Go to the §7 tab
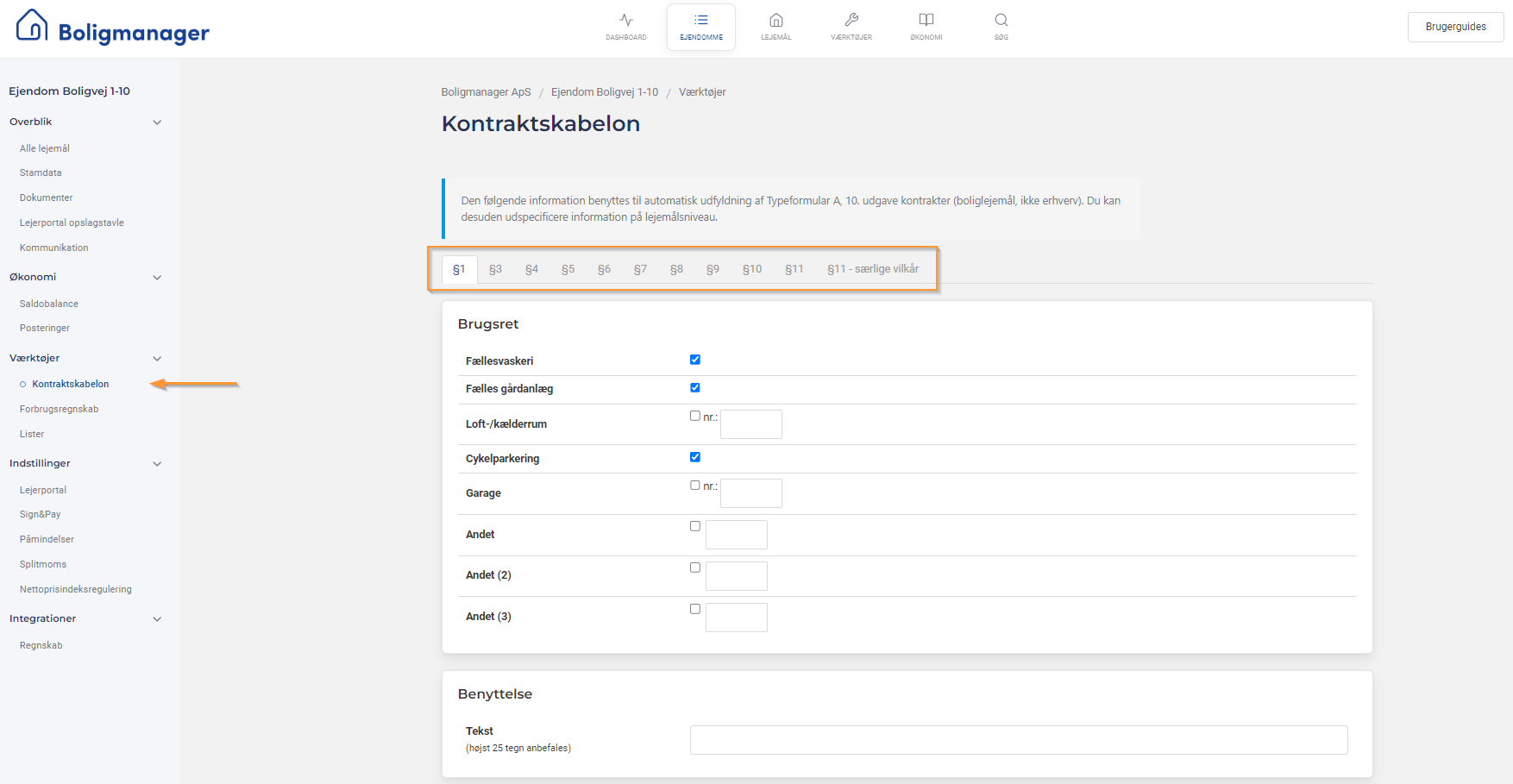Viewport: 1513px width, 784px height. [640, 269]
